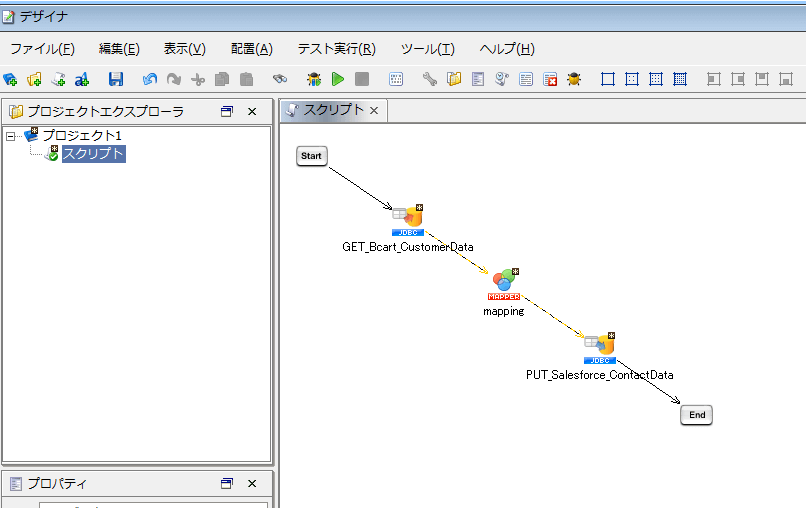Click the copy toolbar icon
Viewport: 806px width, 508px height.
pos(222,79)
